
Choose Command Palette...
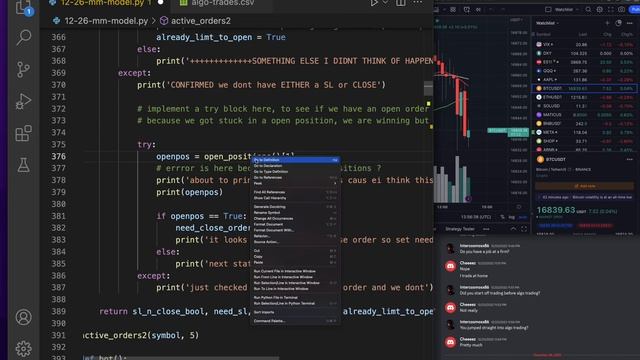(296, 321)
